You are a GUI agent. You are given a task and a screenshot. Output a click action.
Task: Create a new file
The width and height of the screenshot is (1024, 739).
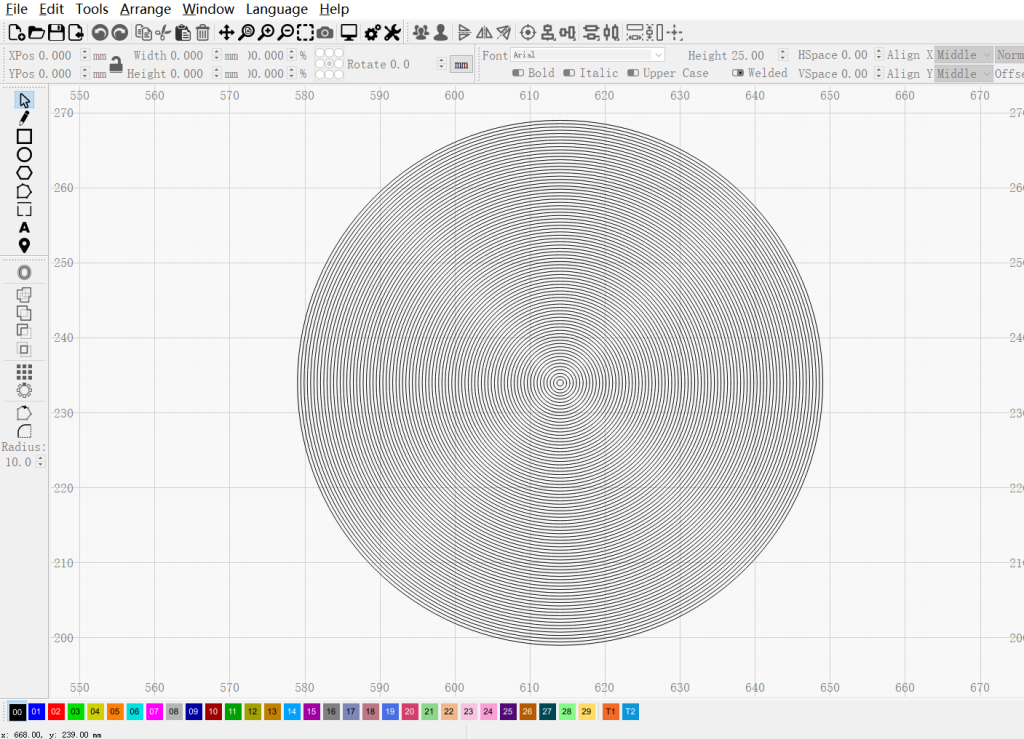[16, 33]
